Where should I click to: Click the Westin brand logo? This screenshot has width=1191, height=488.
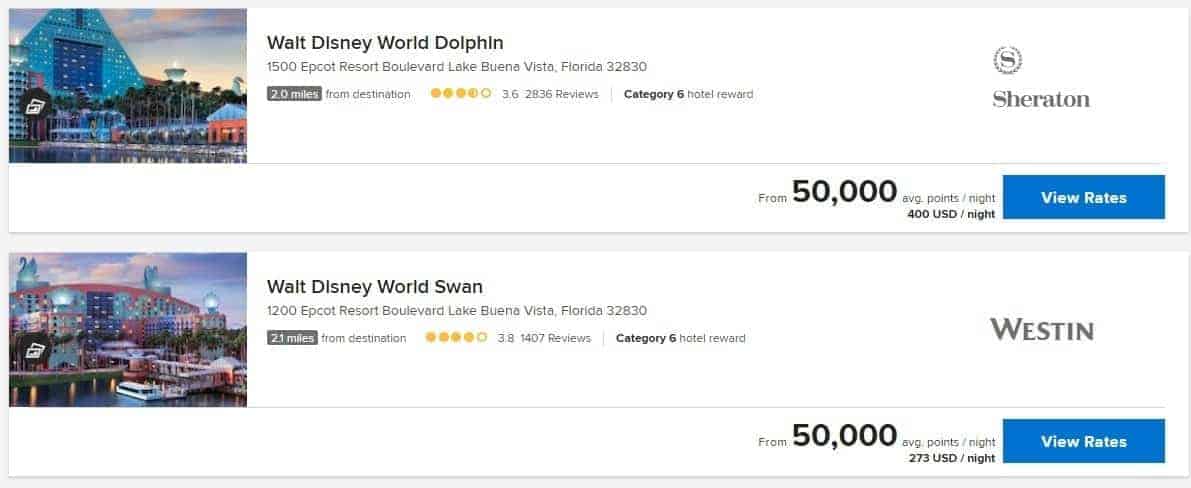pos(1041,329)
